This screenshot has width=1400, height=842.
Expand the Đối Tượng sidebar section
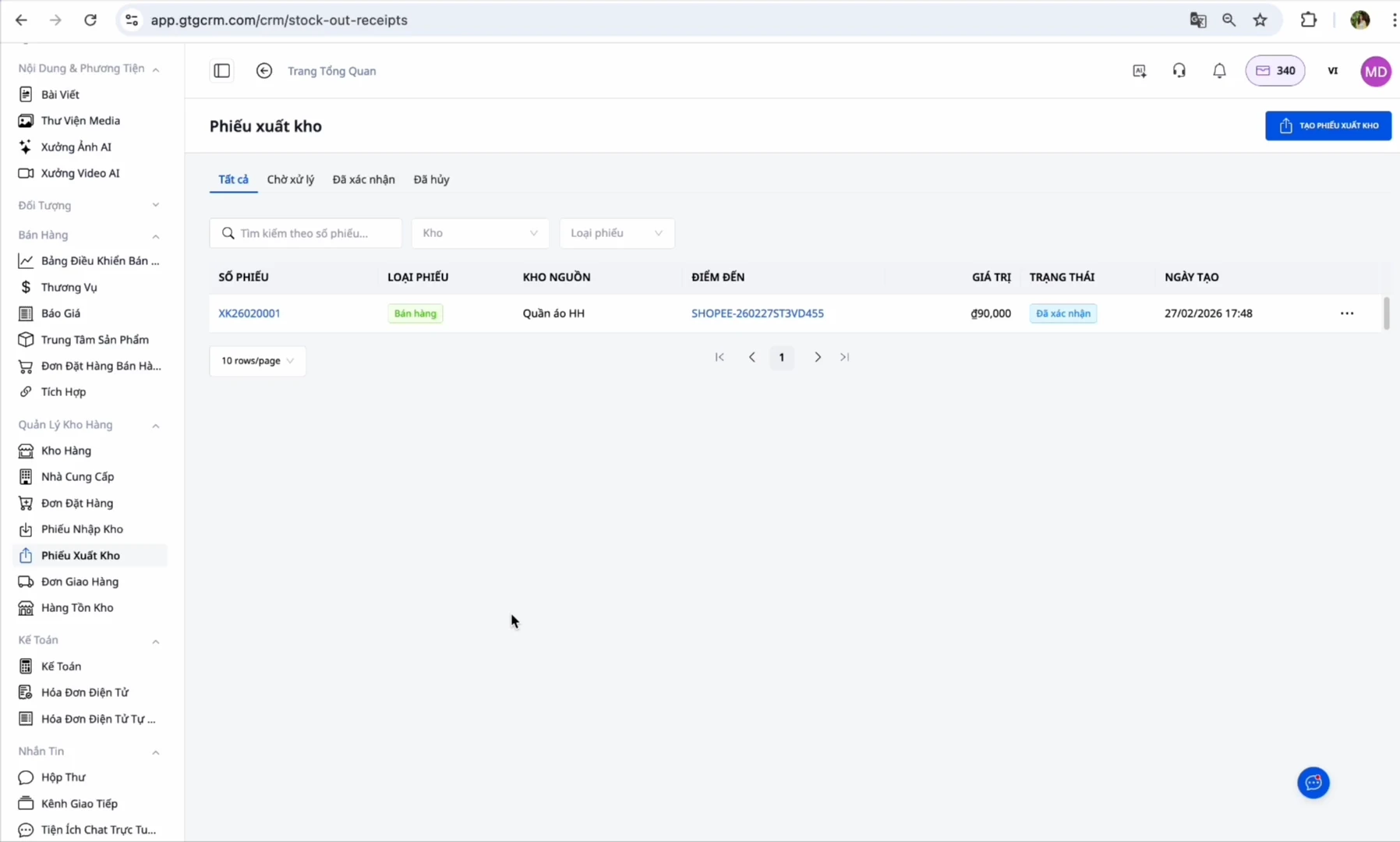(x=156, y=205)
